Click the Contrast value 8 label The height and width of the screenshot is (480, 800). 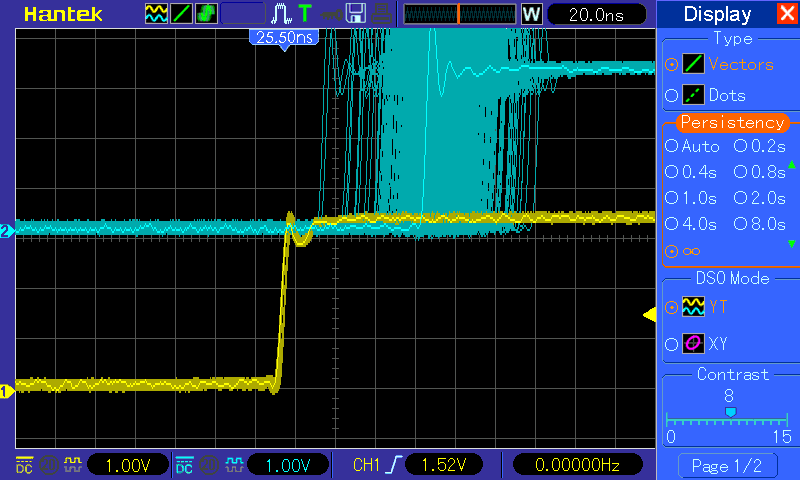pos(729,395)
